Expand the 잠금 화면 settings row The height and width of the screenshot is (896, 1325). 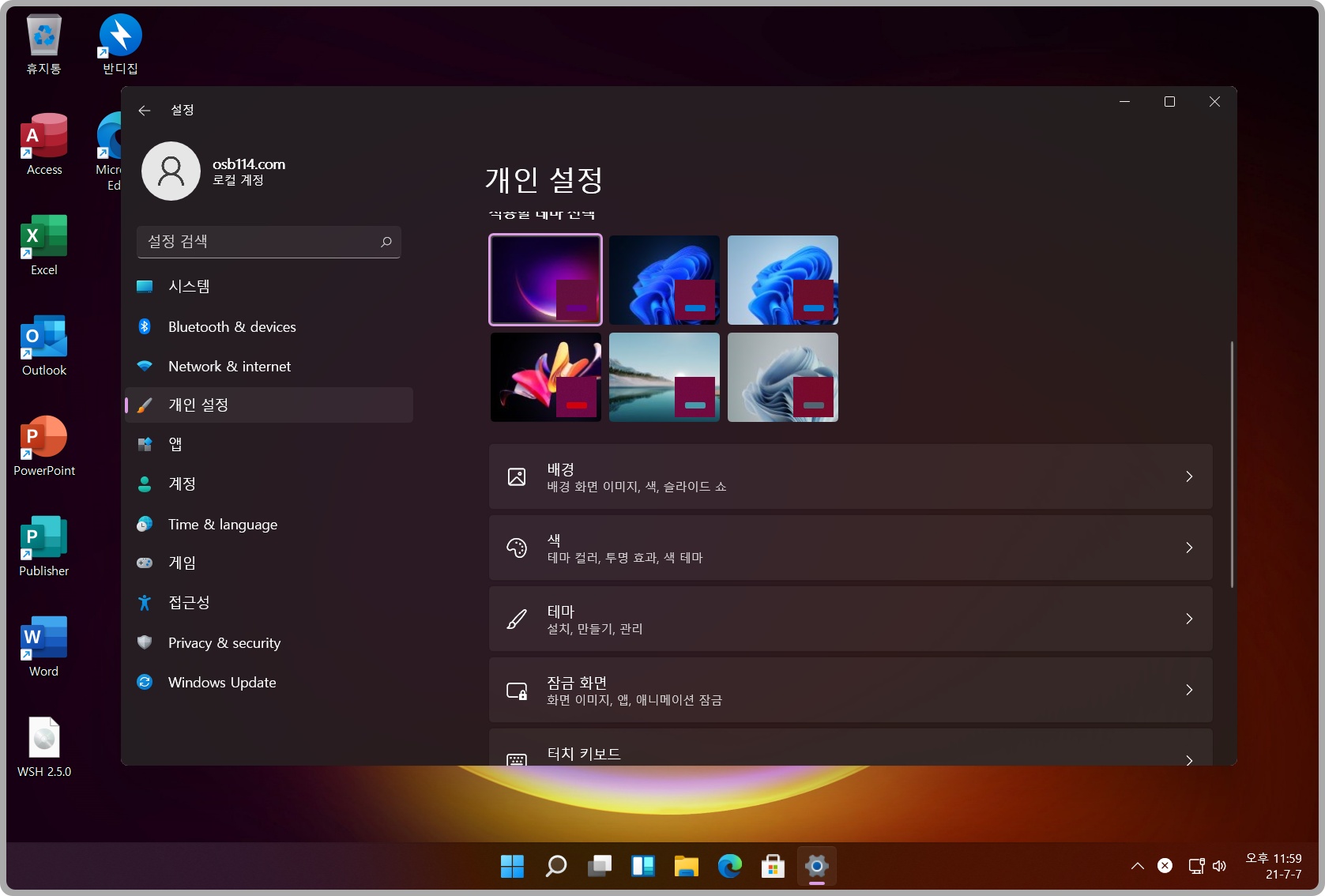[x=1189, y=690]
